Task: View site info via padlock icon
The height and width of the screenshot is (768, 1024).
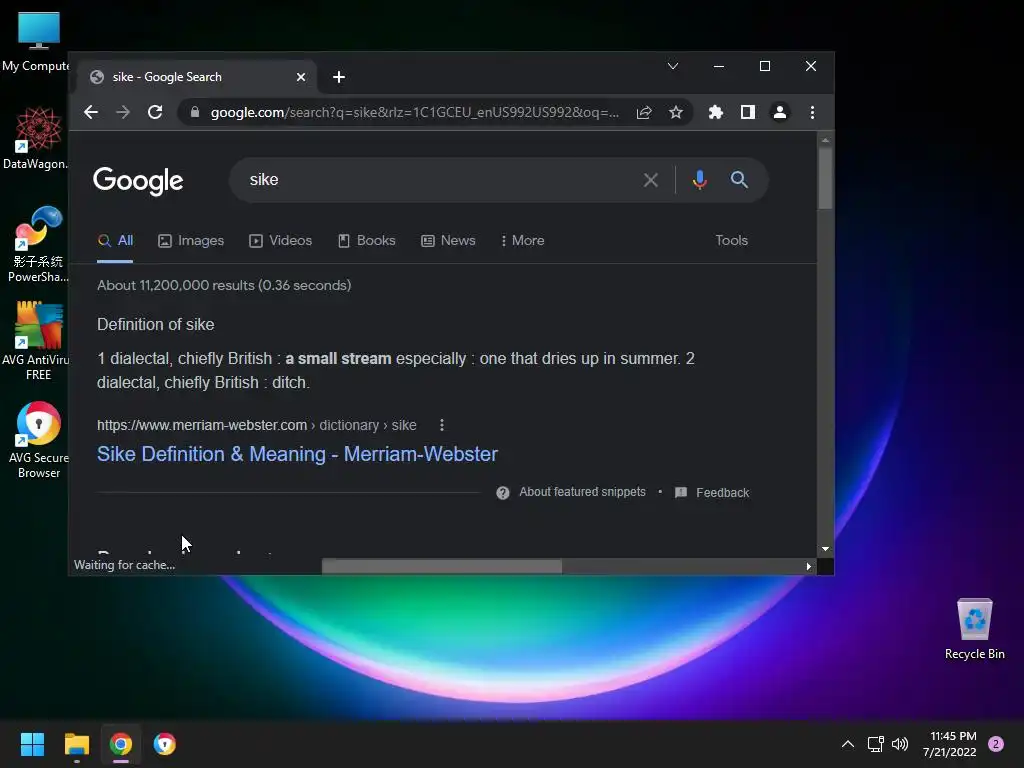Action: pos(195,112)
